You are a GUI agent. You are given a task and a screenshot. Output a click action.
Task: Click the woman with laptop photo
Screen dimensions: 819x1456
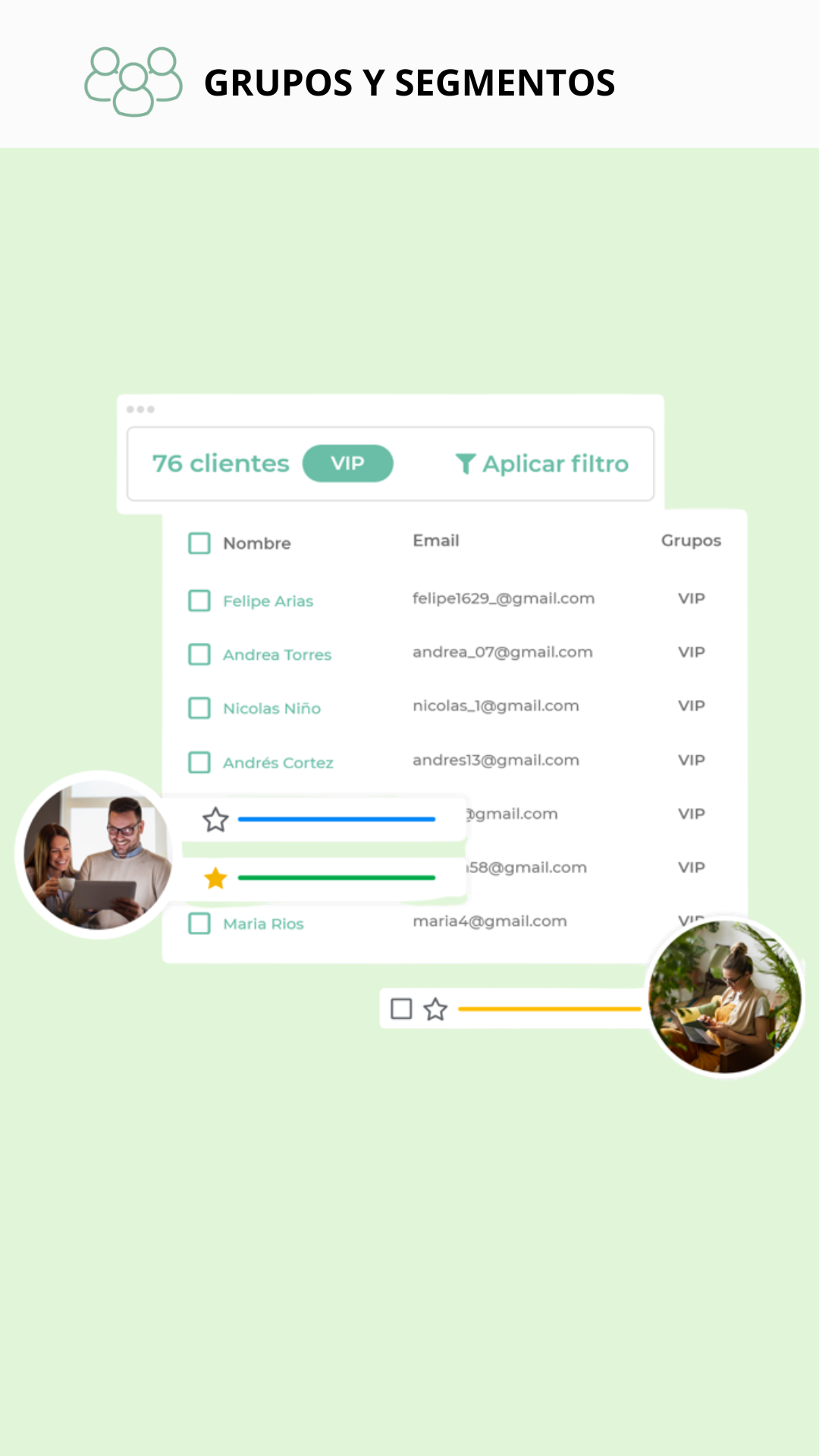(x=725, y=996)
